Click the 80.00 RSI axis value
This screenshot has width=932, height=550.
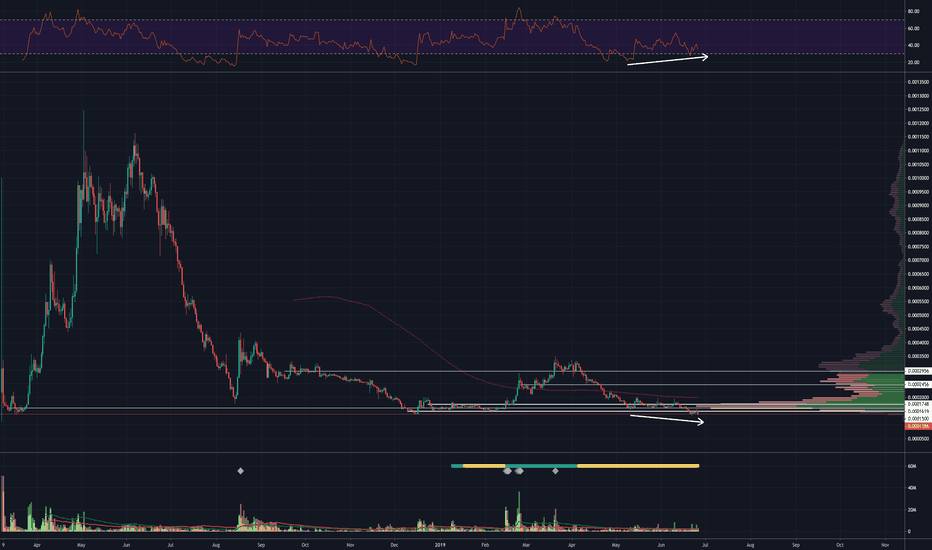tap(914, 11)
